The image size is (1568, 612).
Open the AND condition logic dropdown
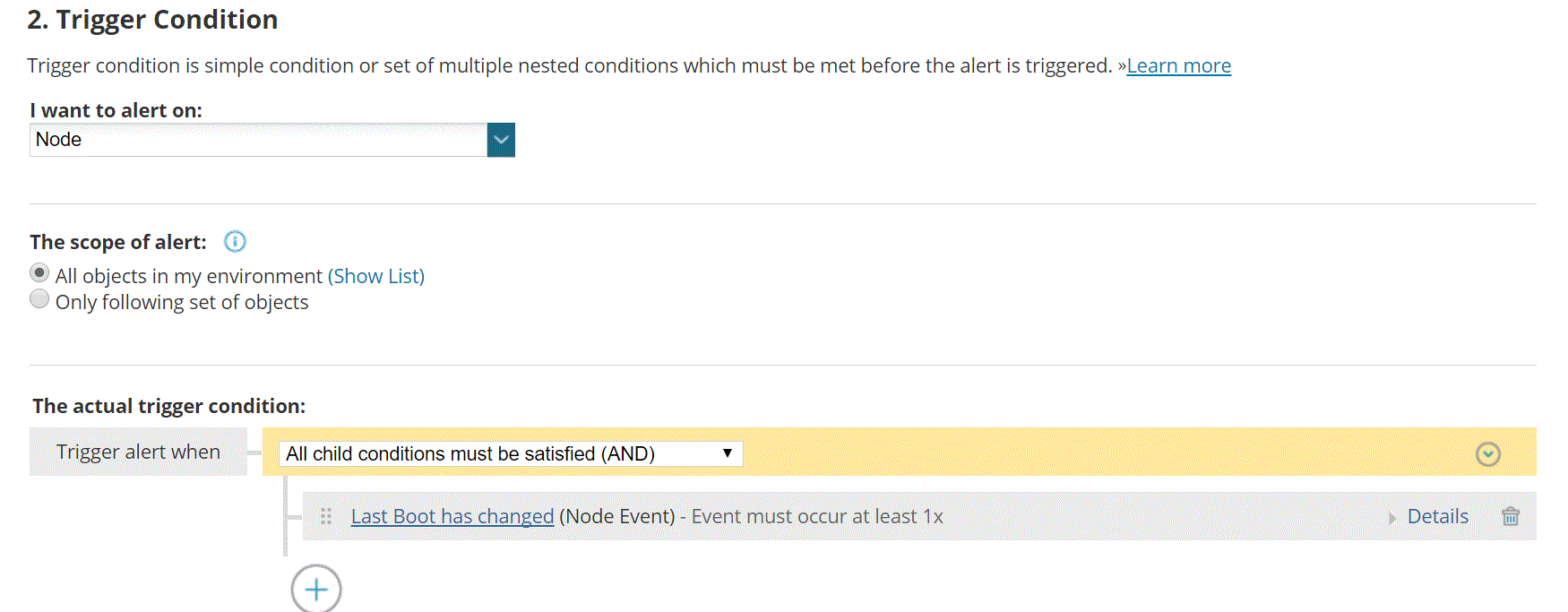pos(511,453)
